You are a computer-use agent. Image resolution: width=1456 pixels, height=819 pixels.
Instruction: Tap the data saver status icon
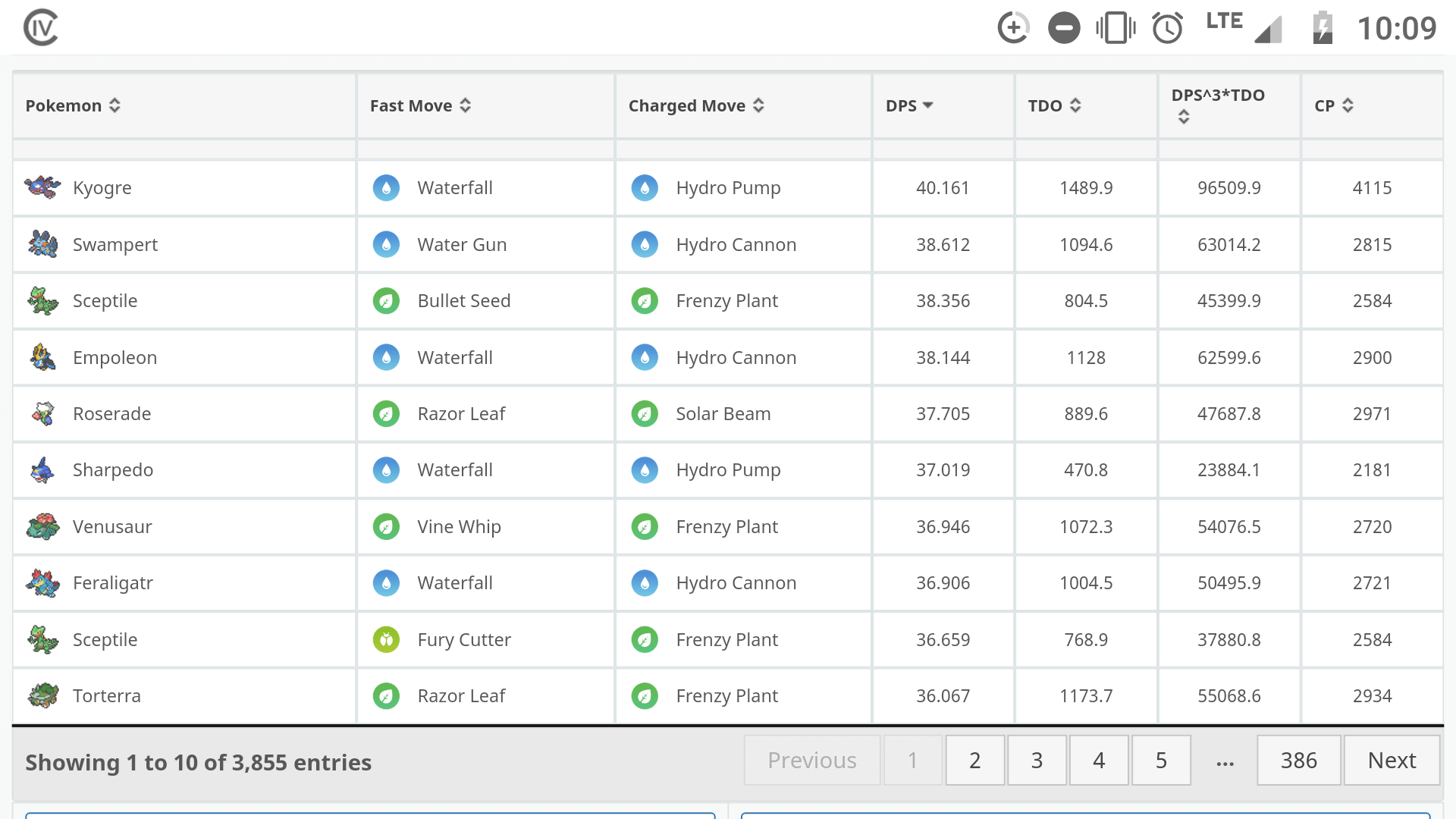pyautogui.click(x=1013, y=28)
